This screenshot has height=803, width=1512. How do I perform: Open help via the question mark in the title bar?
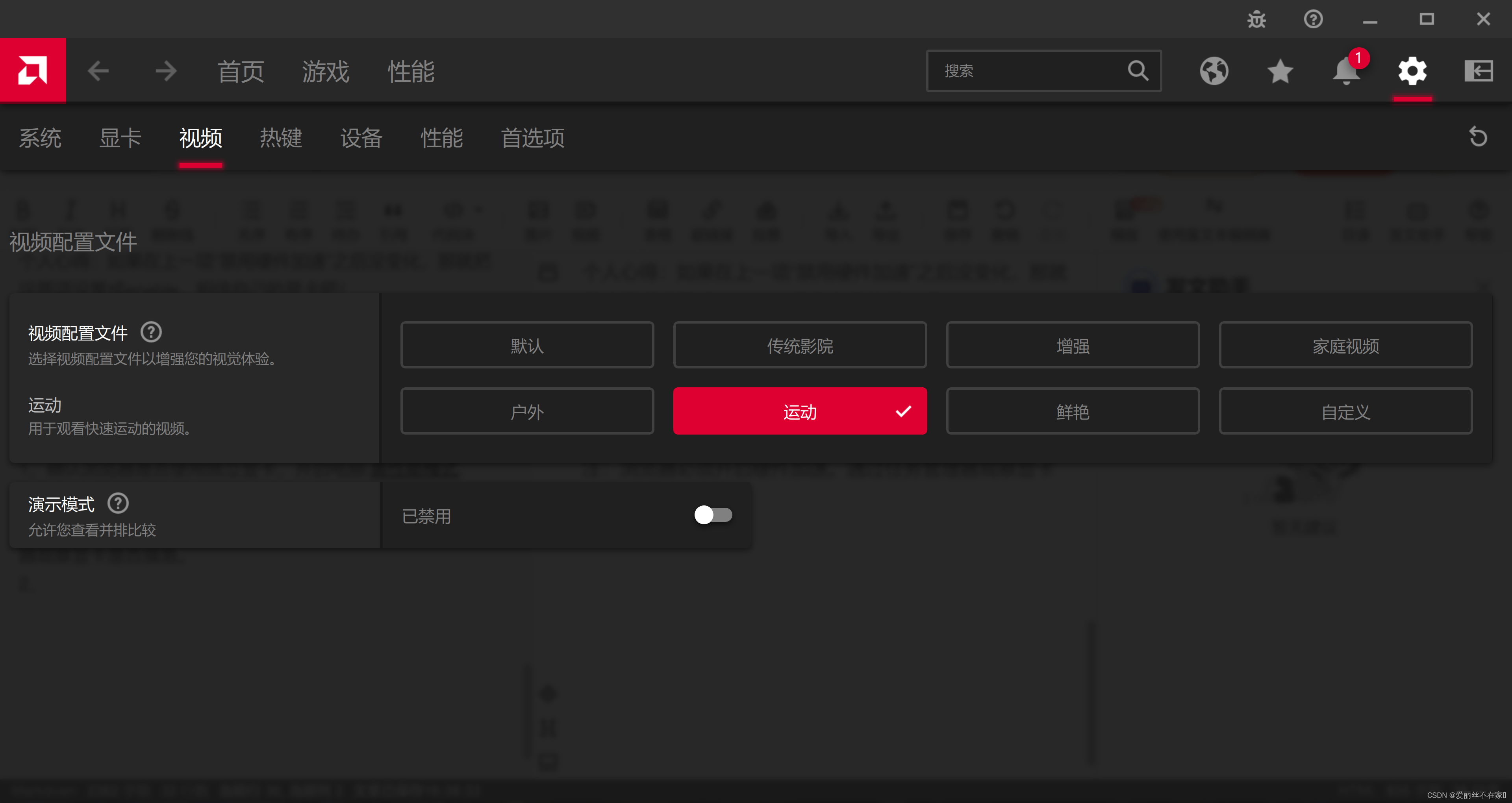pos(1313,18)
